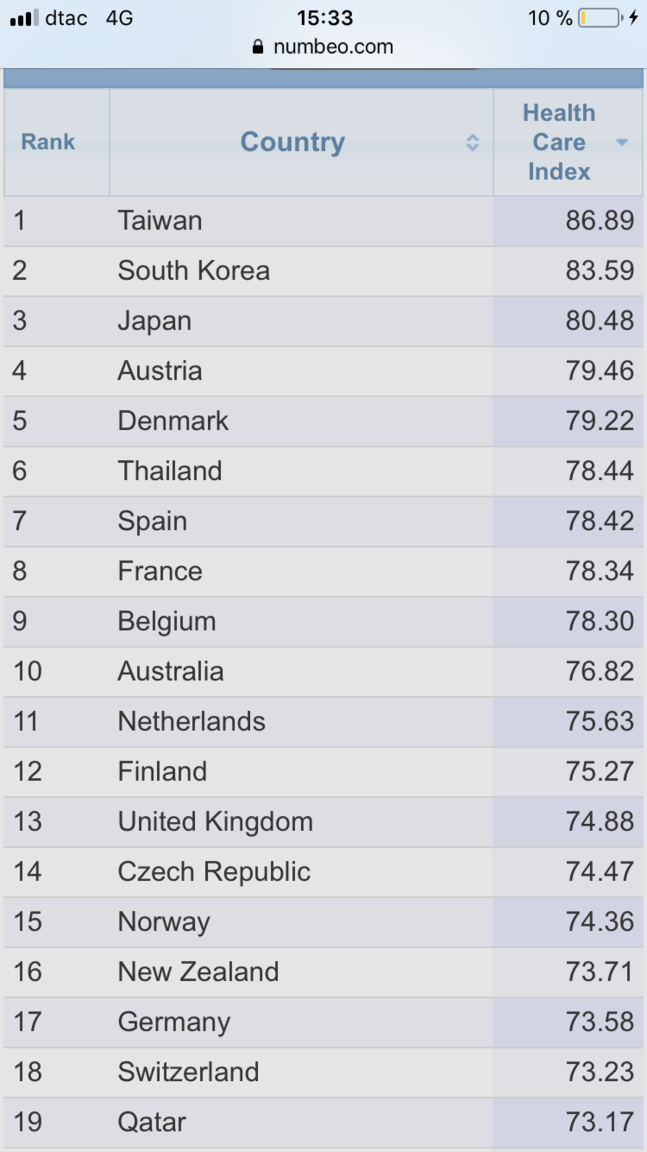
Task: Click Qatar's 73.17 index value
Action: point(599,1123)
